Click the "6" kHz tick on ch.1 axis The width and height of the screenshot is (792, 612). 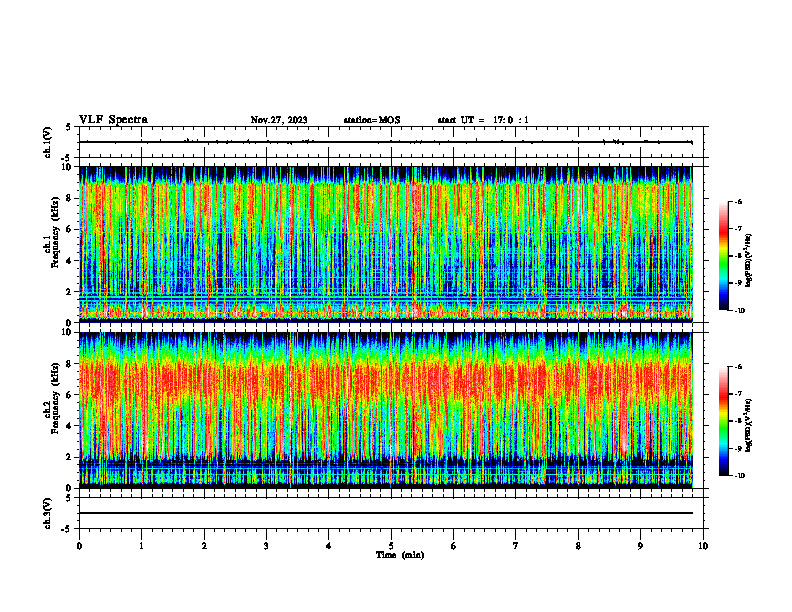69,230
